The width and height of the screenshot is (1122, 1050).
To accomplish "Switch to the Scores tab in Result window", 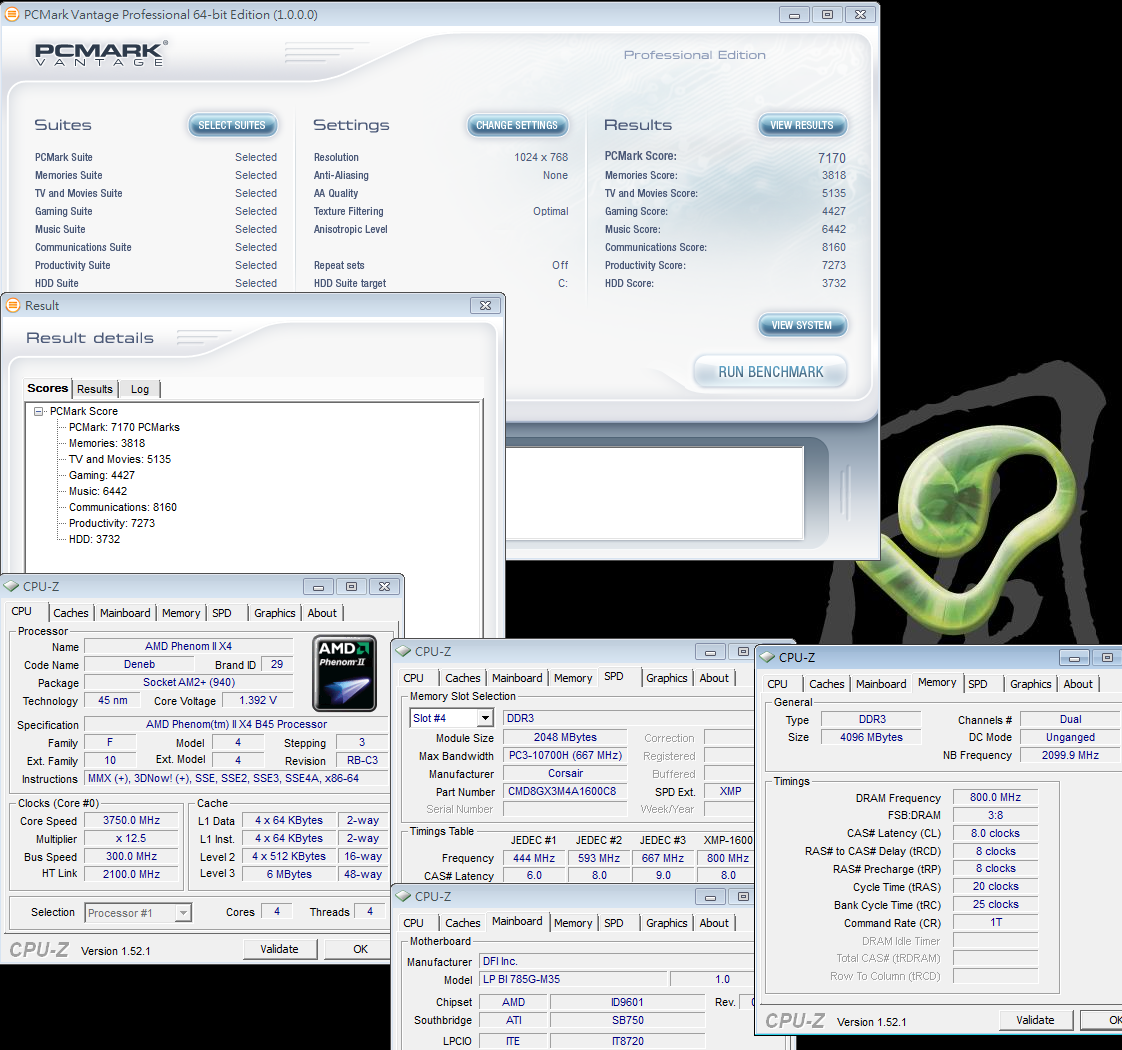I will click(47, 388).
